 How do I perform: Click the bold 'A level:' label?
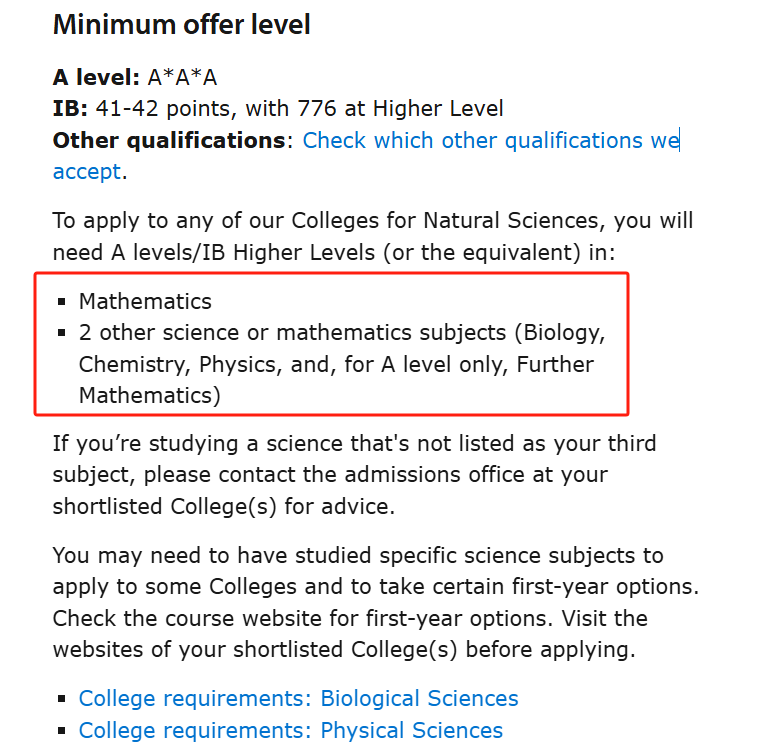point(96,78)
